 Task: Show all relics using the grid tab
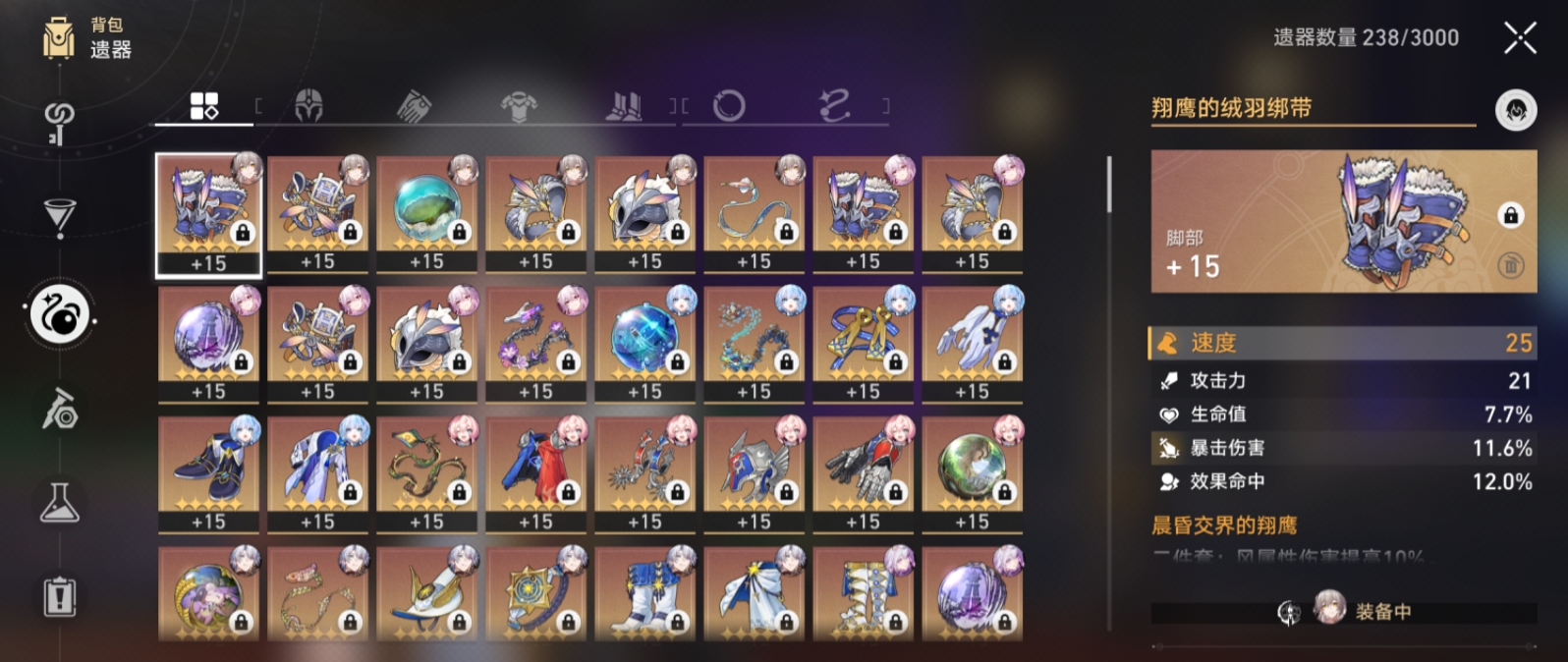coord(204,106)
